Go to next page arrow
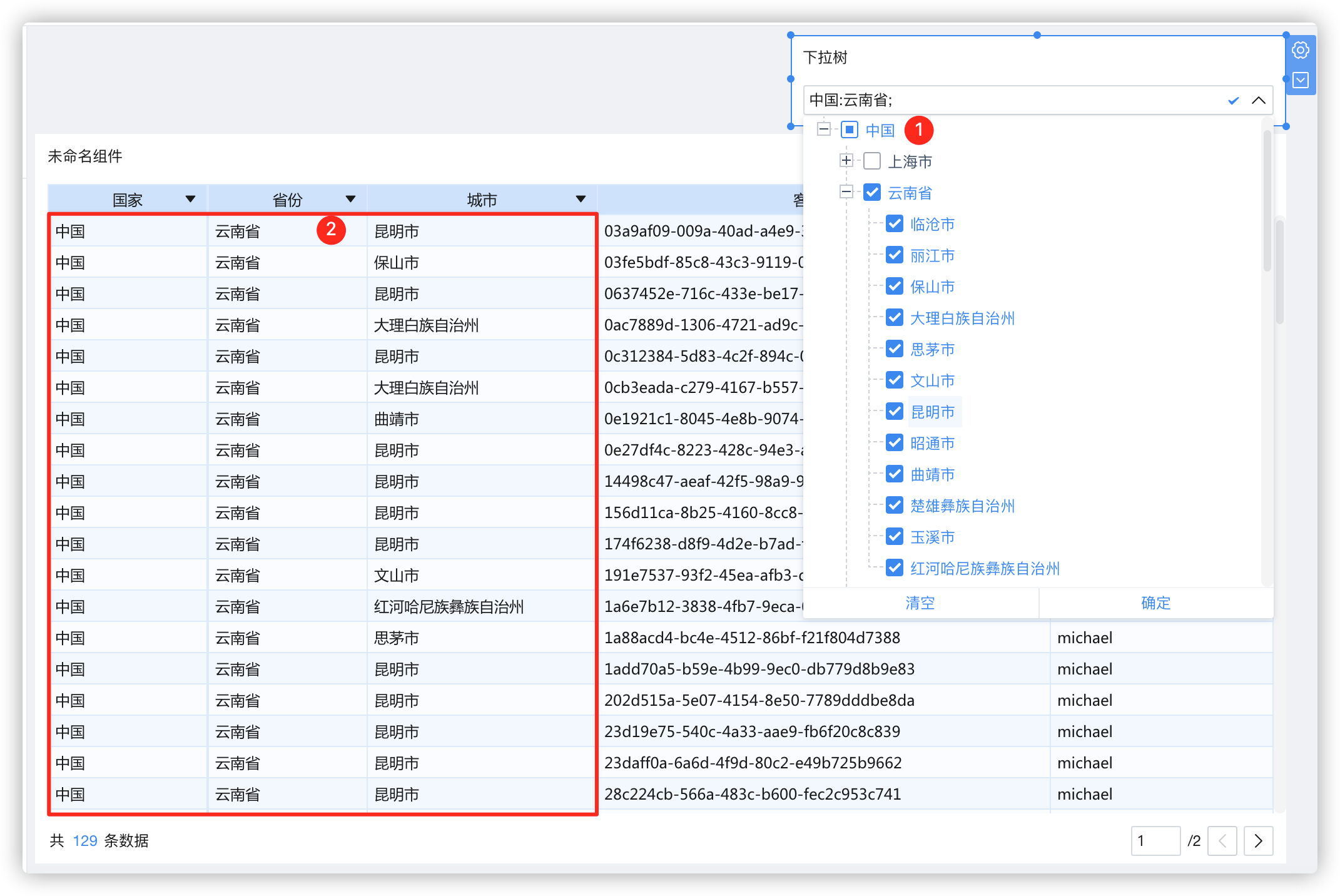This screenshot has width=1340, height=896. [1258, 840]
